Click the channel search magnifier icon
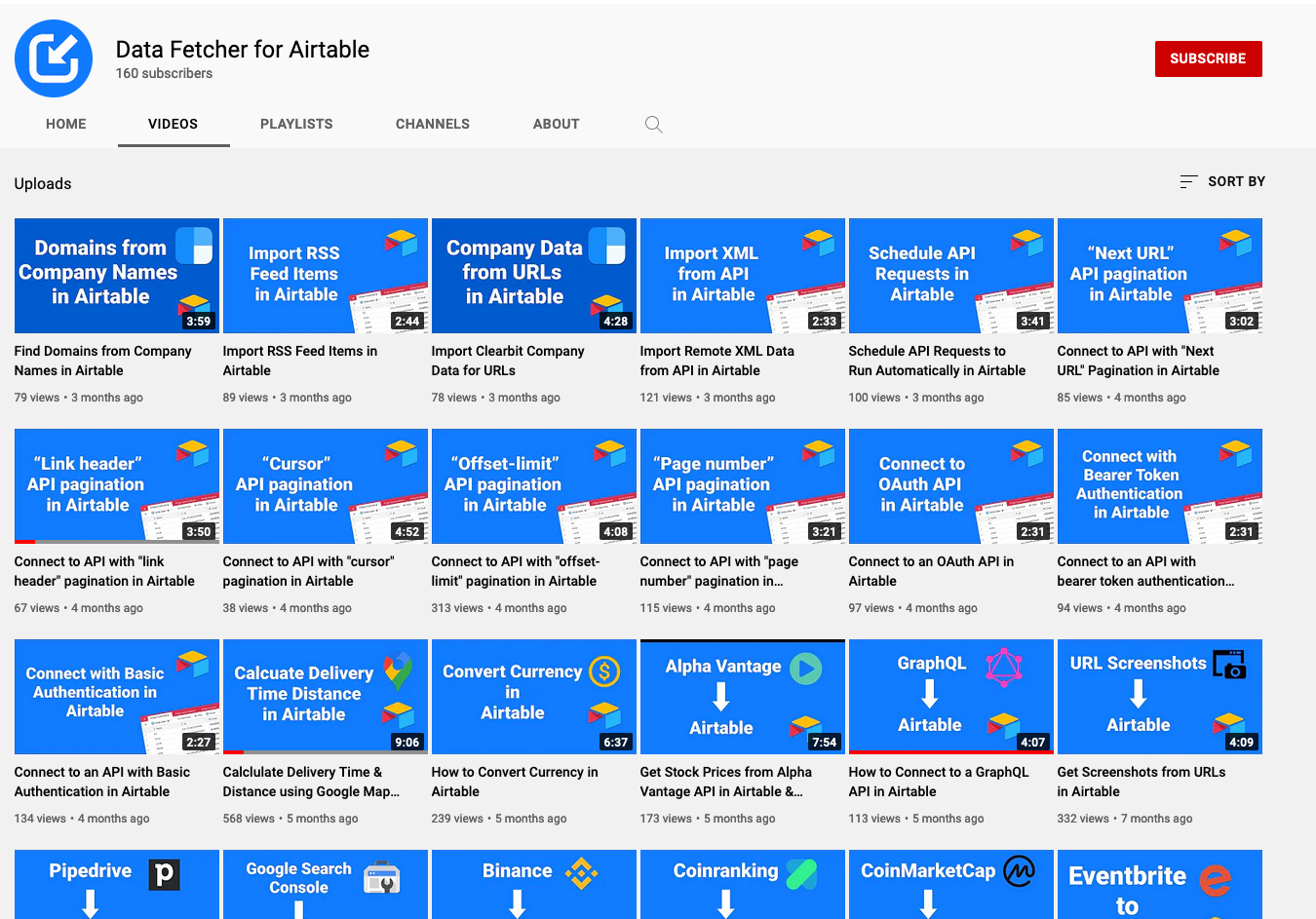Viewport: 1316px width, 919px height. coord(654,125)
